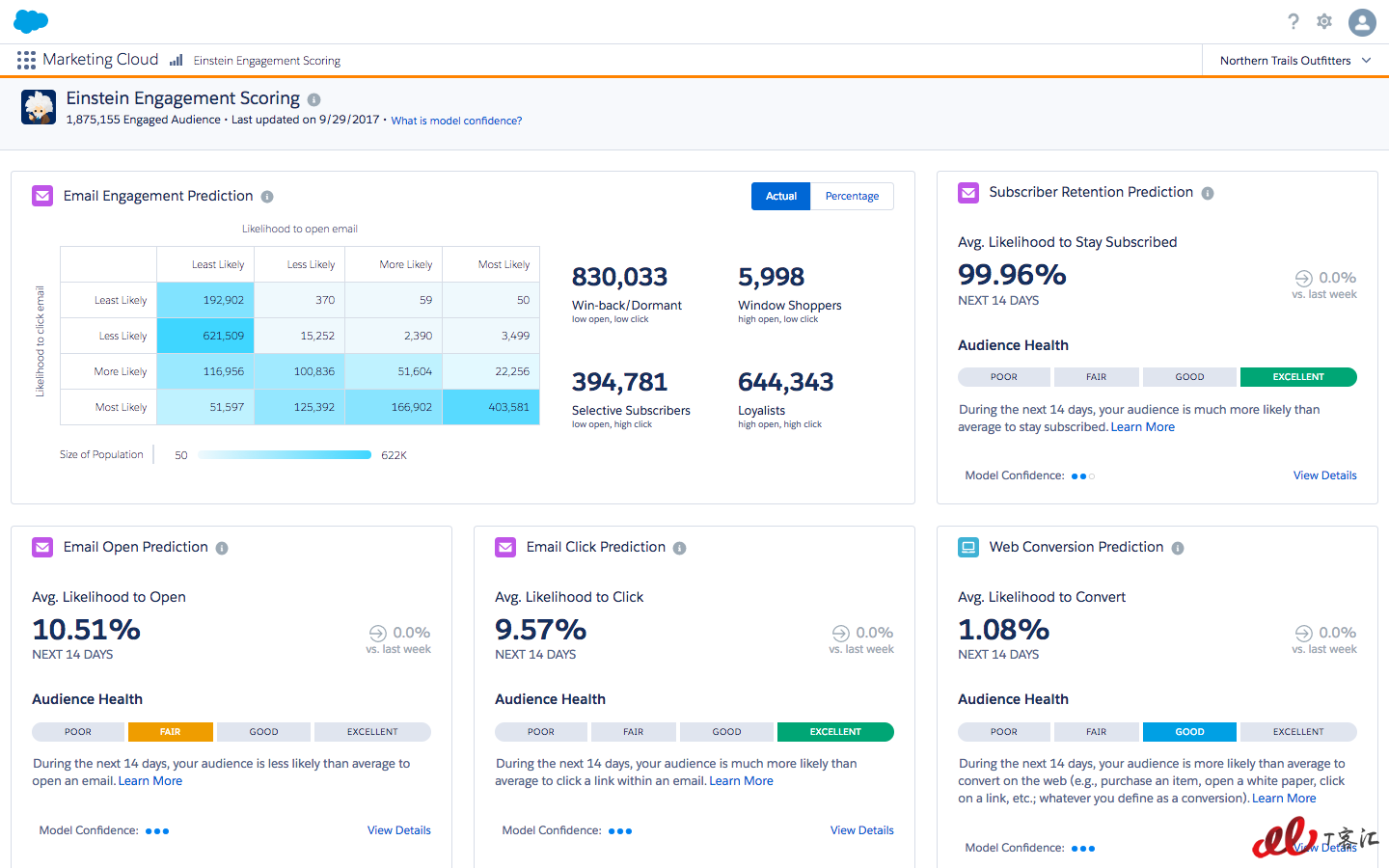Click the matrix cell showing 51,604

pyautogui.click(x=394, y=371)
